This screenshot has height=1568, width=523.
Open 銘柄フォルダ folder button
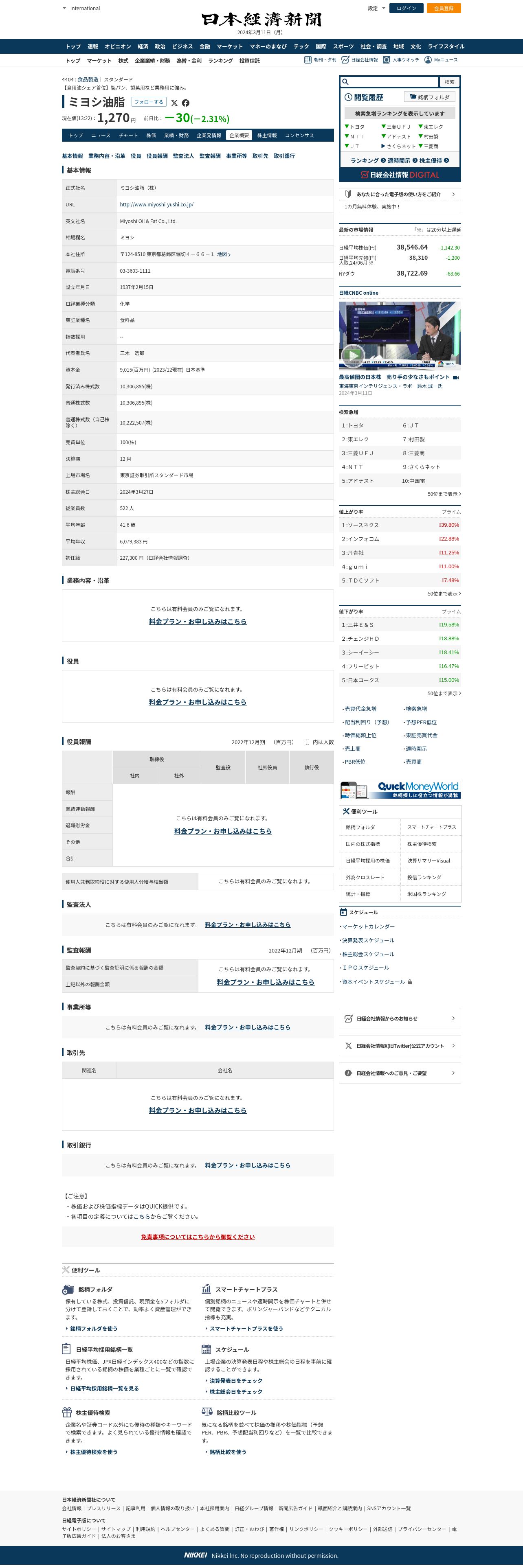pyautogui.click(x=429, y=97)
